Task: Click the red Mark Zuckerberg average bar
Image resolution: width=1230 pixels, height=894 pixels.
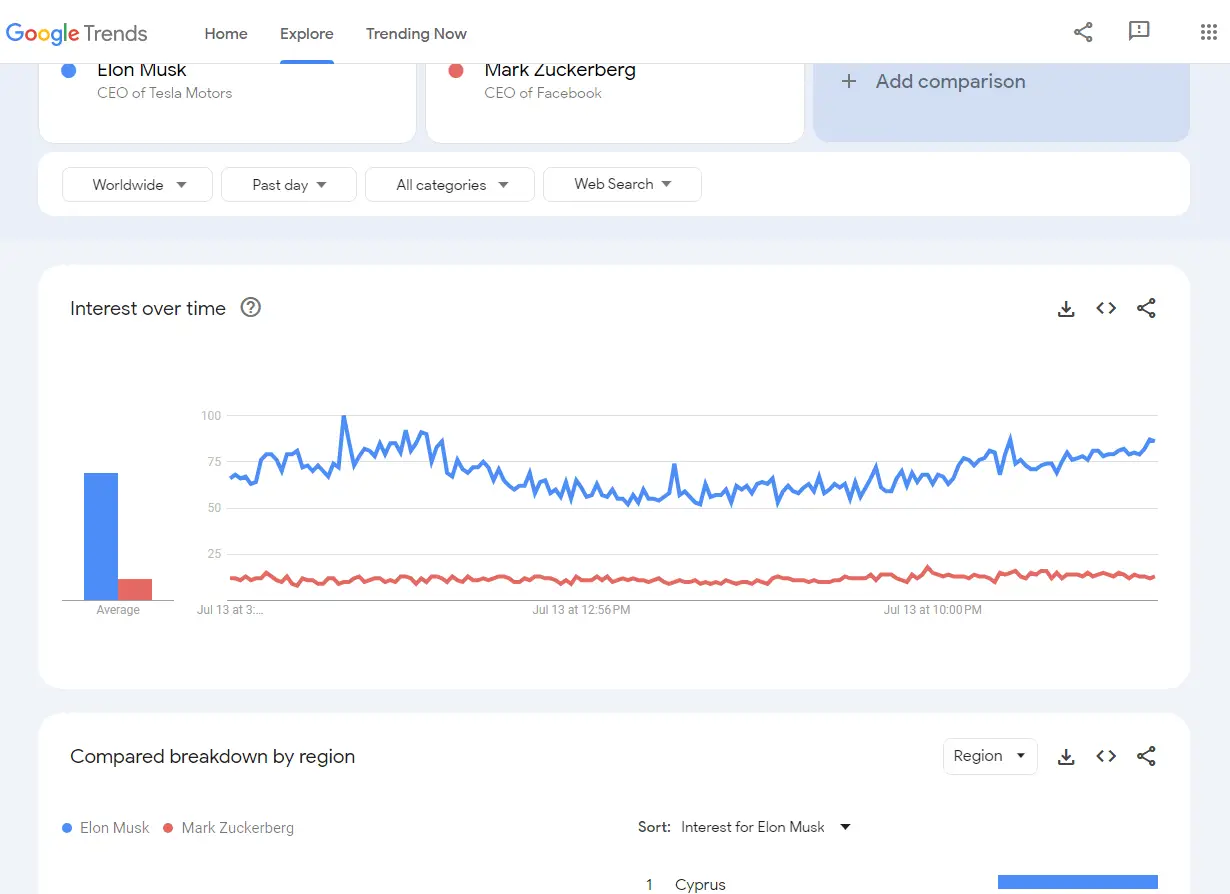Action: 135,589
